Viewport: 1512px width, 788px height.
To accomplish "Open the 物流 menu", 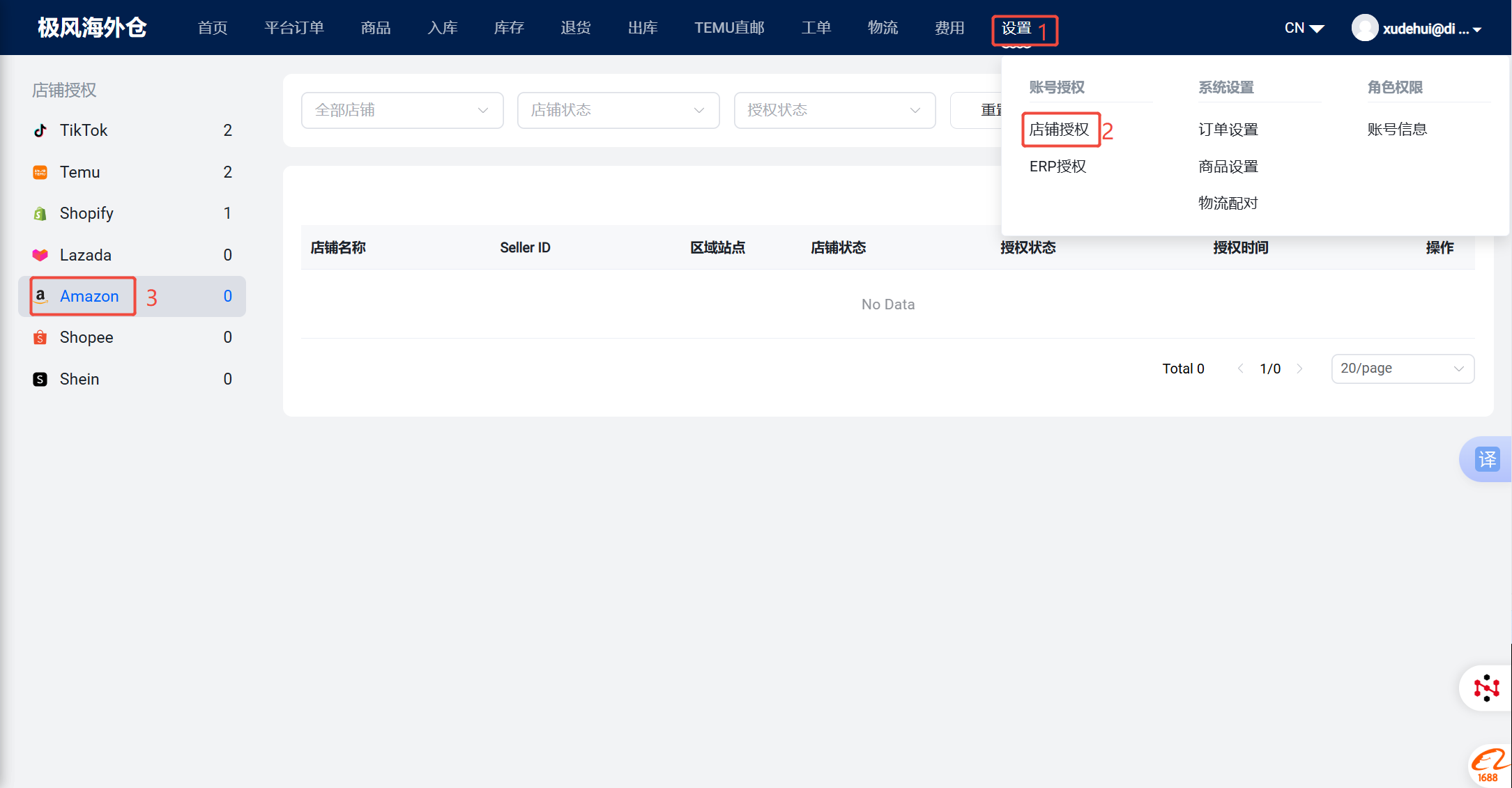I will tap(883, 28).
